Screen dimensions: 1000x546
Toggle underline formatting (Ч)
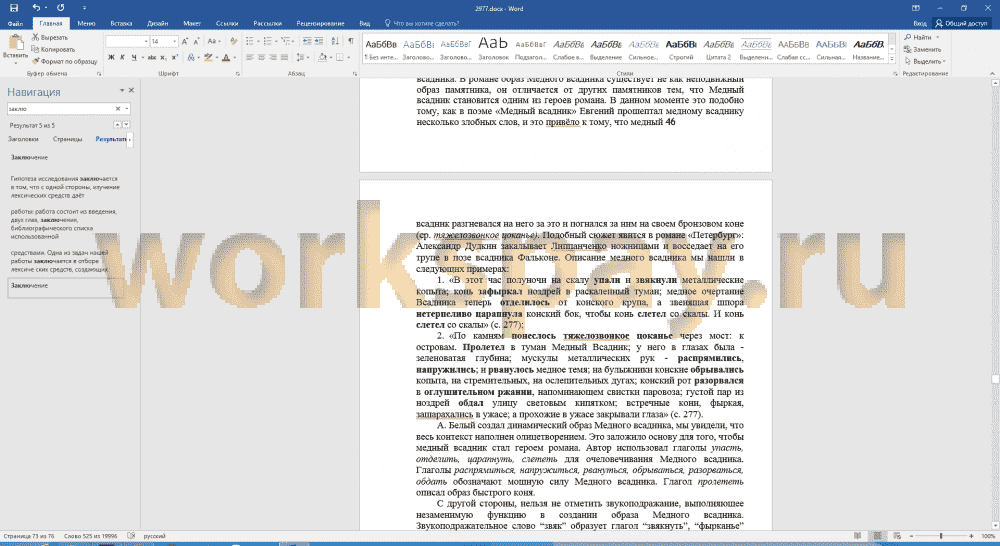[x=134, y=57]
